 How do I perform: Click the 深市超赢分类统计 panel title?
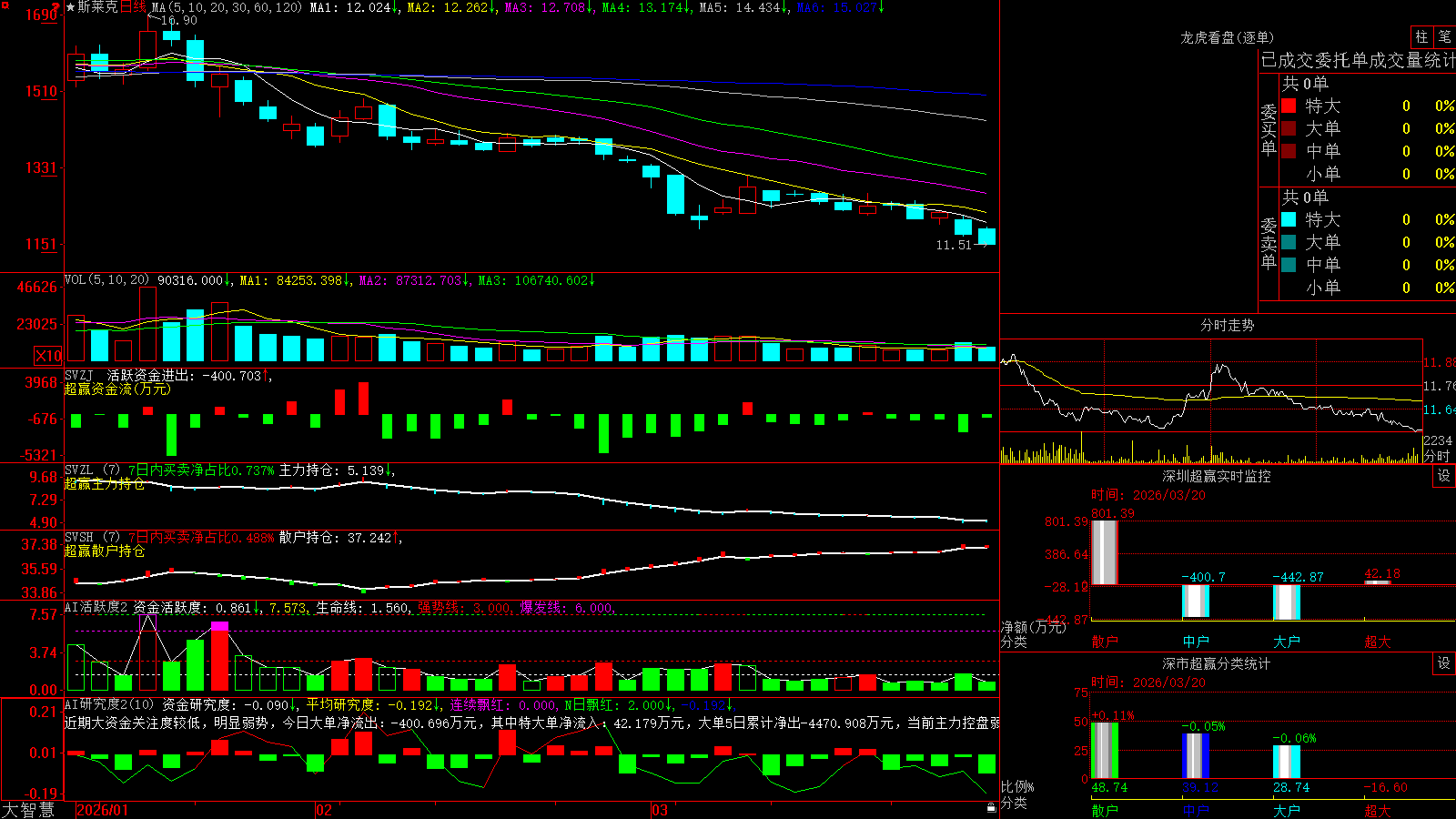click(1216, 663)
